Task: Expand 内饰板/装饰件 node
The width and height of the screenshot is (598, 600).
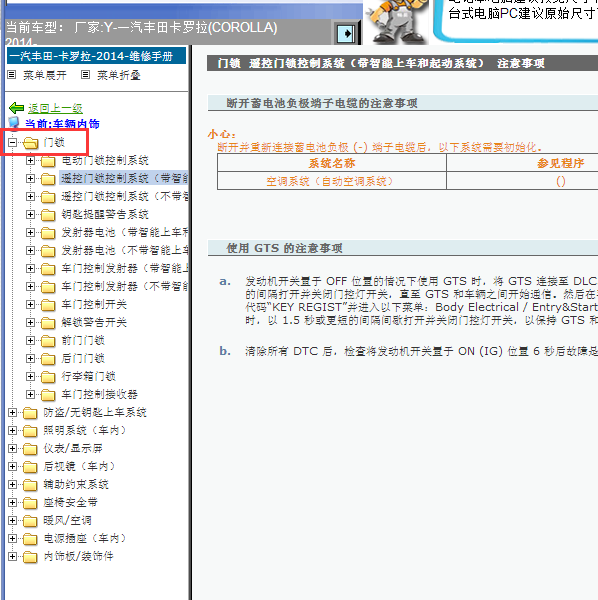Action: click(13, 556)
